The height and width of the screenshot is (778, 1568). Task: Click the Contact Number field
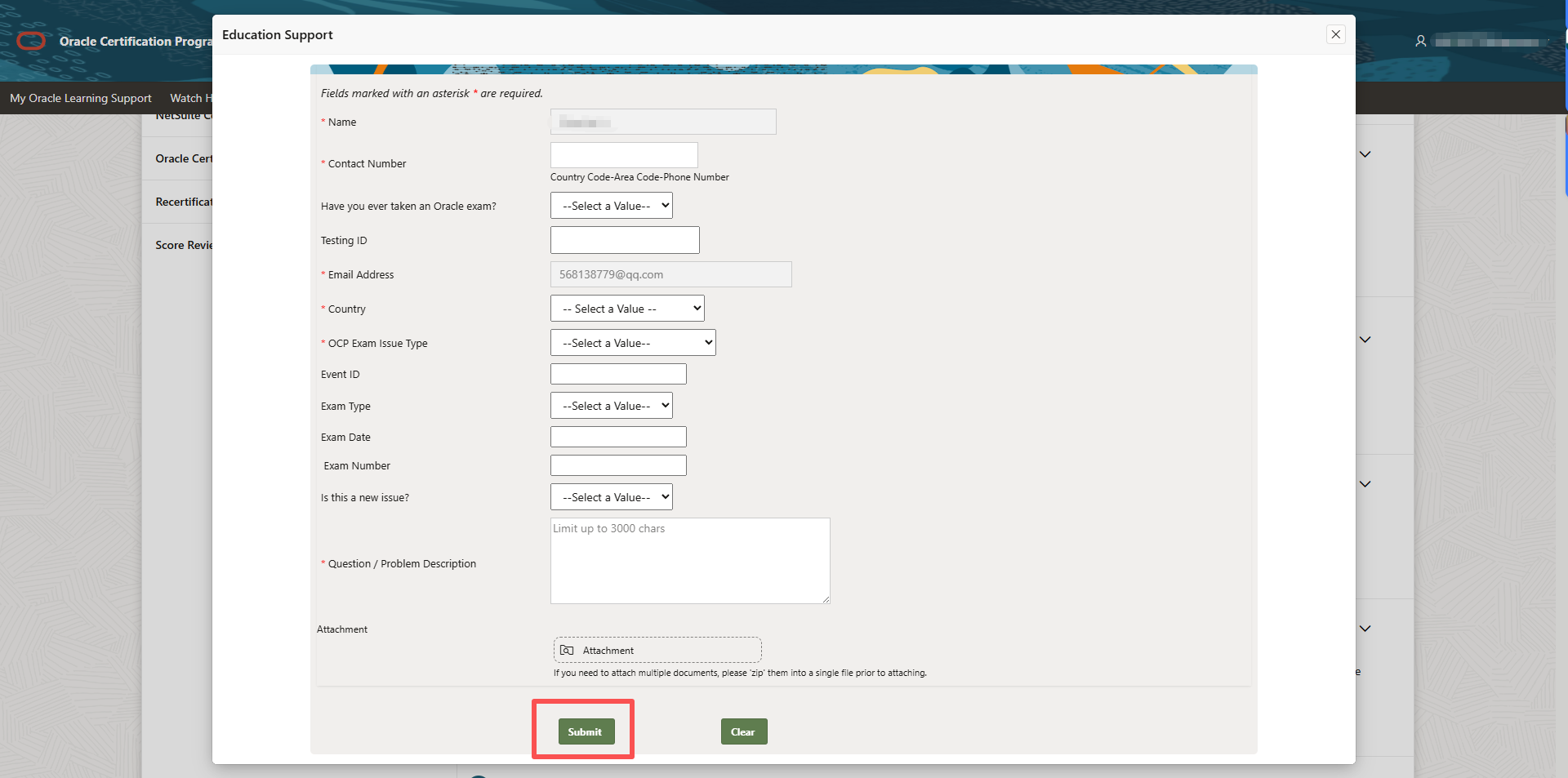(x=624, y=155)
